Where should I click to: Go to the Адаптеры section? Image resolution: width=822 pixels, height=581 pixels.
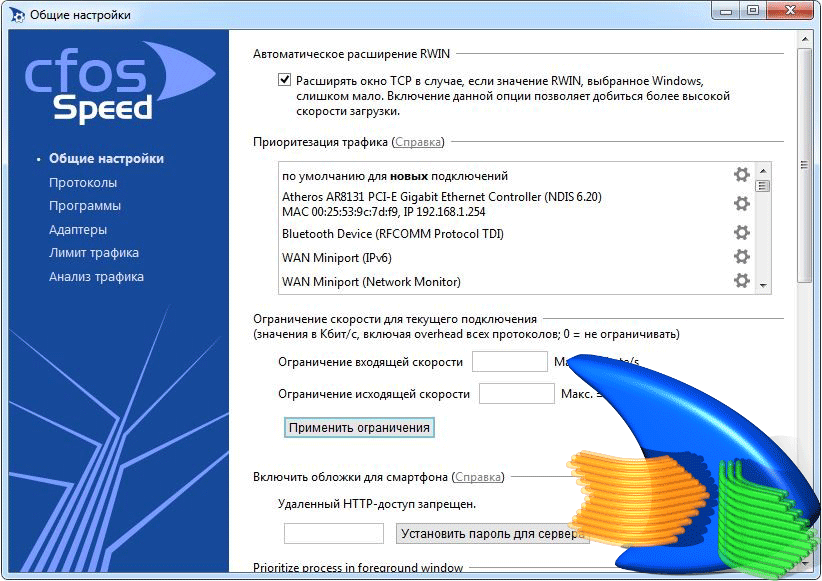pos(78,230)
